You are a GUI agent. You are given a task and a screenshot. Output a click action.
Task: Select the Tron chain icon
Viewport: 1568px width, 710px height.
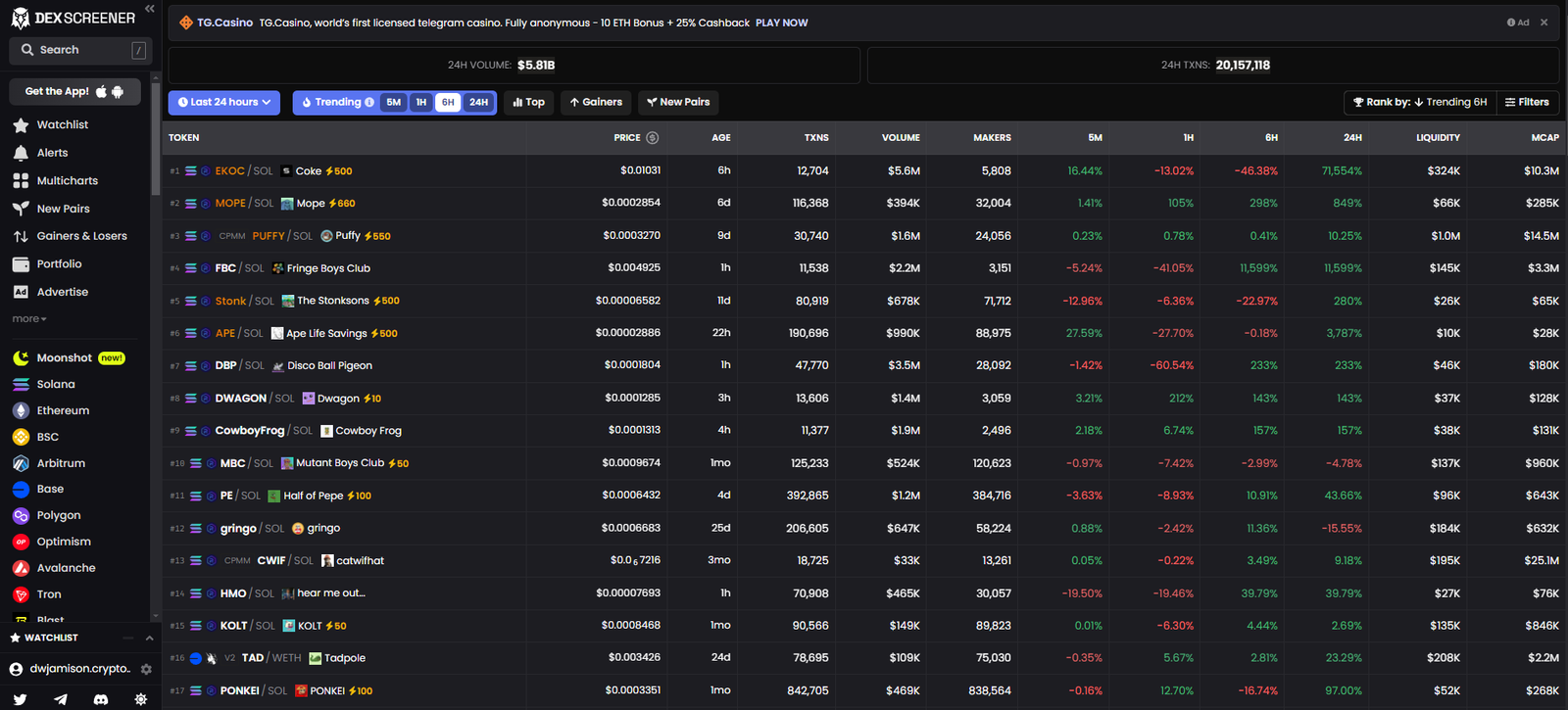click(21, 594)
